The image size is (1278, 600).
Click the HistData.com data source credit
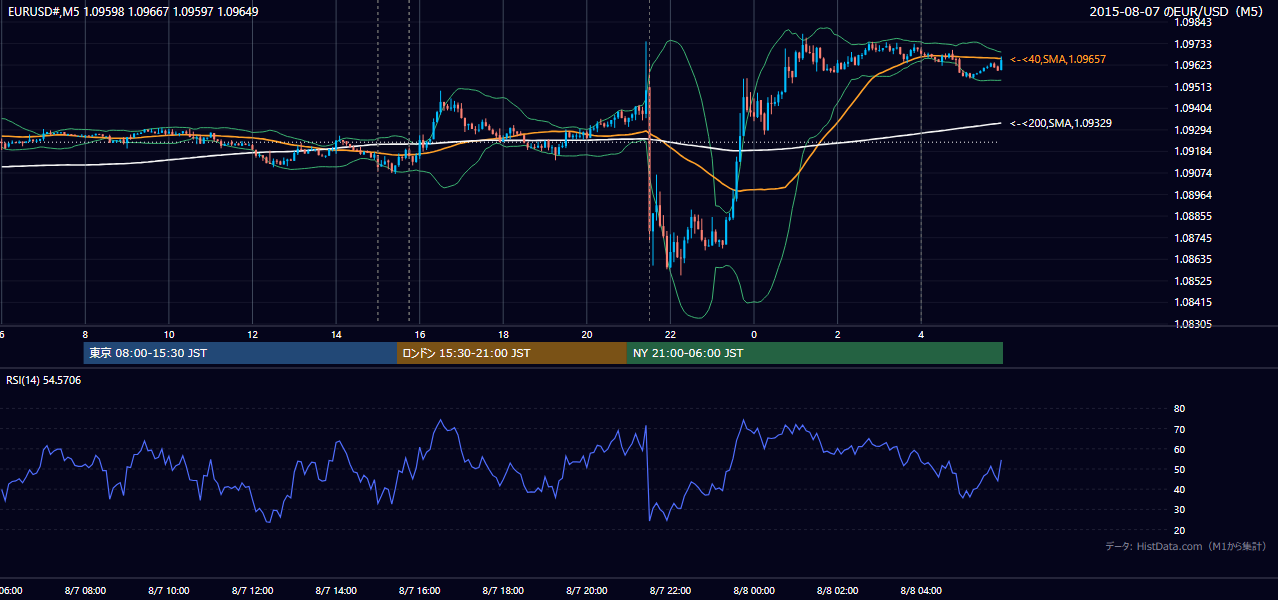point(1185,546)
